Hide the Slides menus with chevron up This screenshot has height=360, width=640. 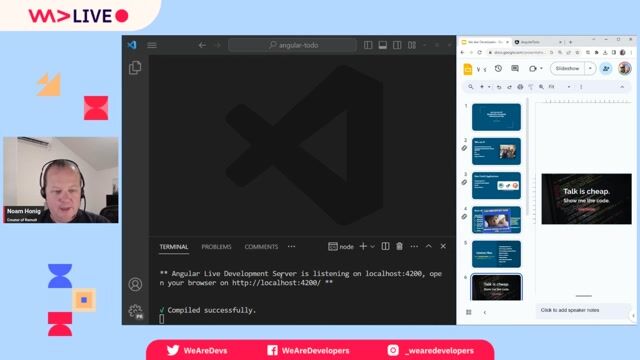coord(622,87)
